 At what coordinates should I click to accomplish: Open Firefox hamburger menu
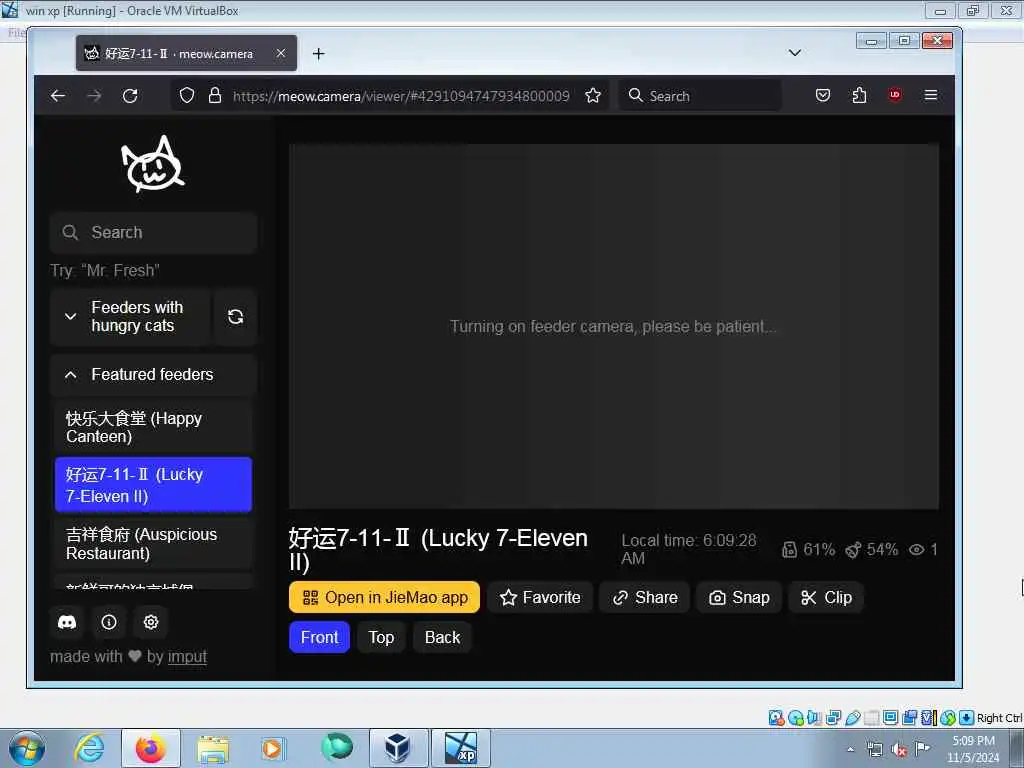pos(931,95)
